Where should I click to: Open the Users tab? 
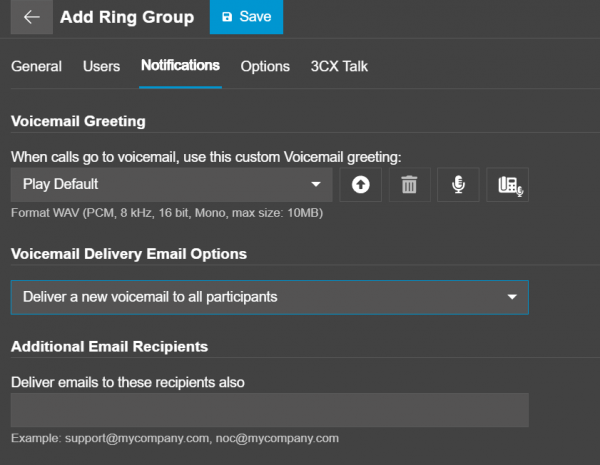[x=101, y=66]
